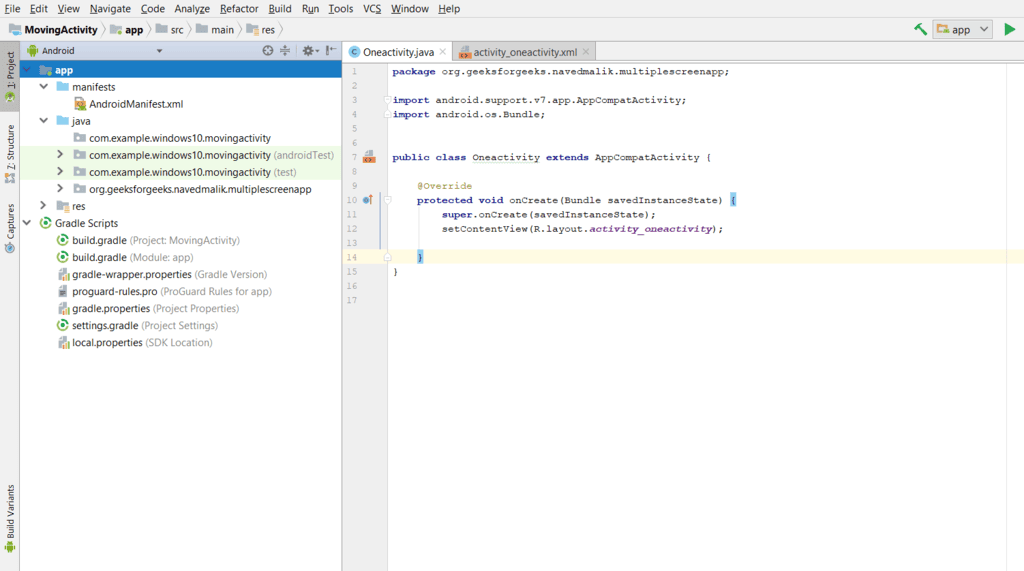The image size is (1024, 571).
Task: Click the override gutter icon on line 10
Action: coord(368,200)
